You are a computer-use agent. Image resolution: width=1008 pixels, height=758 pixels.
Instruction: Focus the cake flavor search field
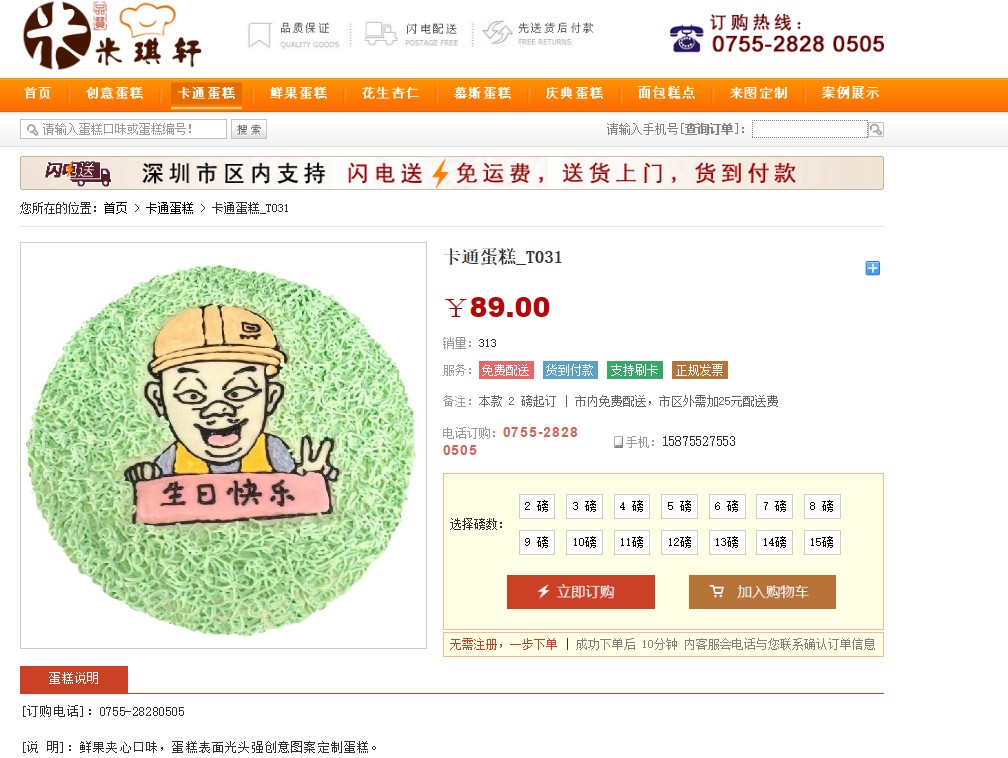click(123, 129)
